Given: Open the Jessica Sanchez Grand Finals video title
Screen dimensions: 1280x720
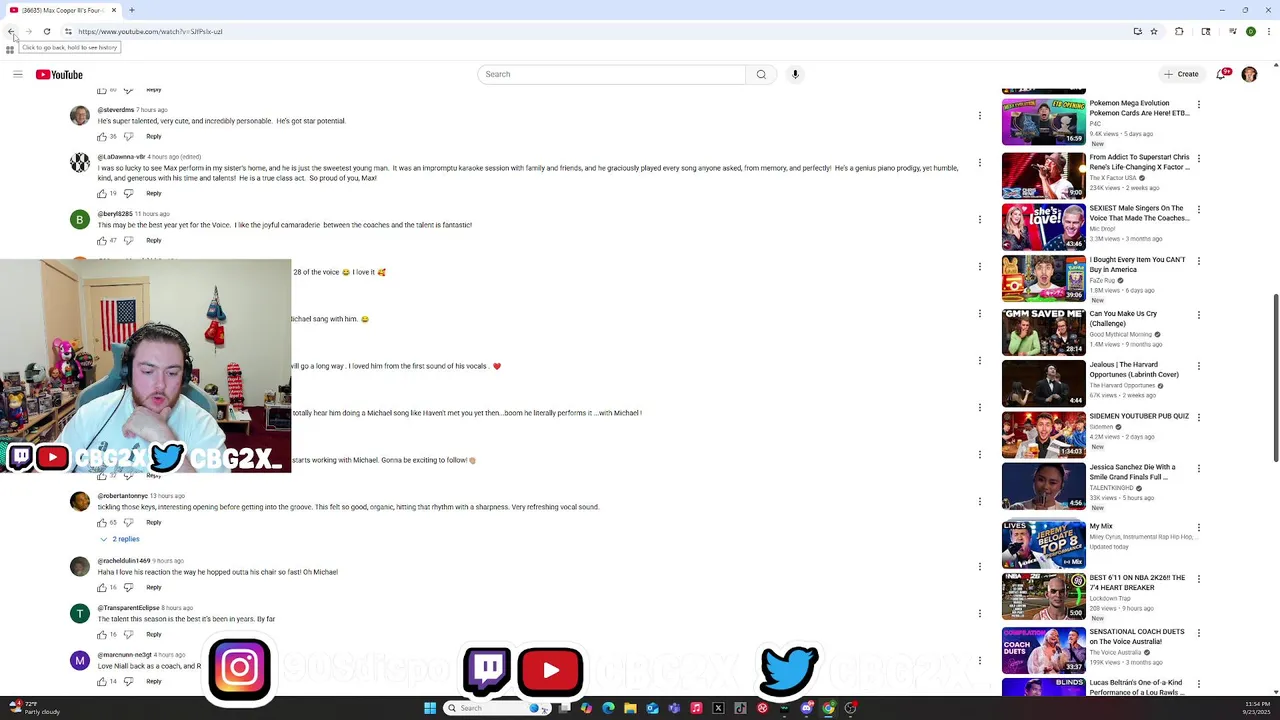Looking at the screenshot, I should click(x=1132, y=472).
